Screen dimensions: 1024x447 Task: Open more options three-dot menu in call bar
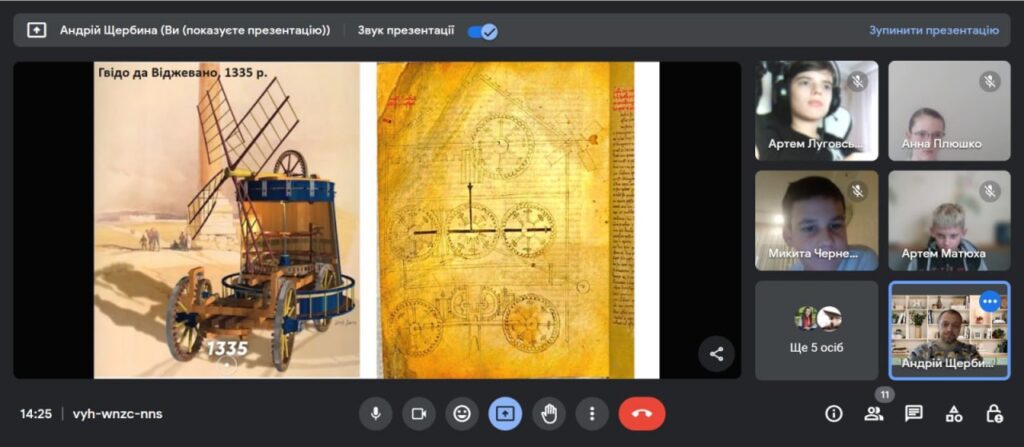(x=592, y=413)
